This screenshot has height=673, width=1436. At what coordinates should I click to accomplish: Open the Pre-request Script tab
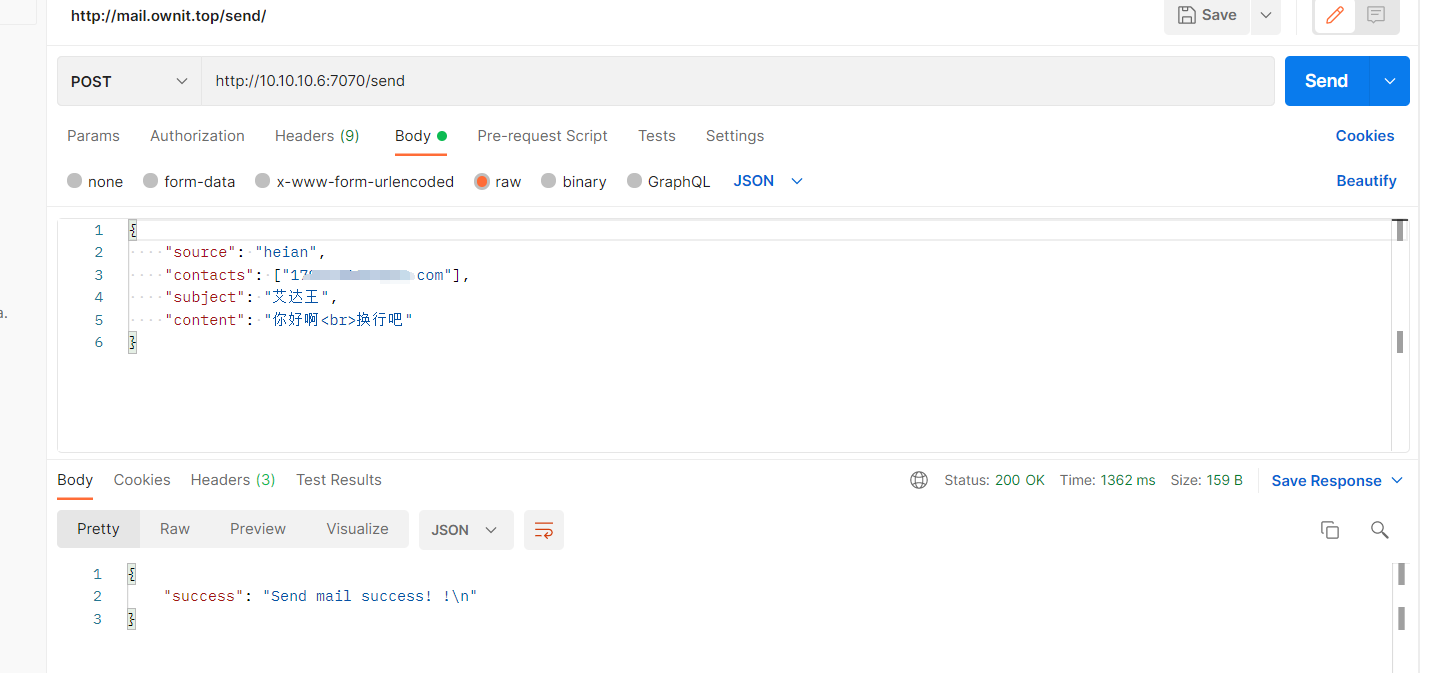tap(542, 136)
